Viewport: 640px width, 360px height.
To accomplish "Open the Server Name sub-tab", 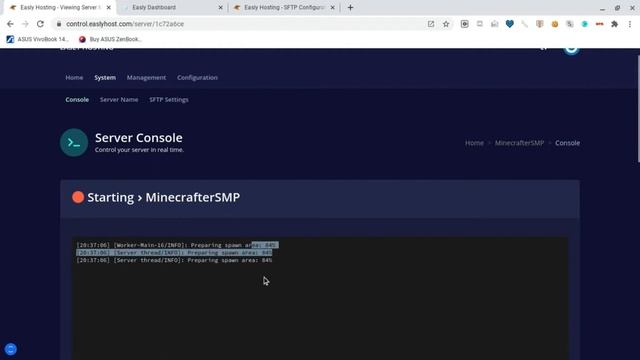I will 119,100.
